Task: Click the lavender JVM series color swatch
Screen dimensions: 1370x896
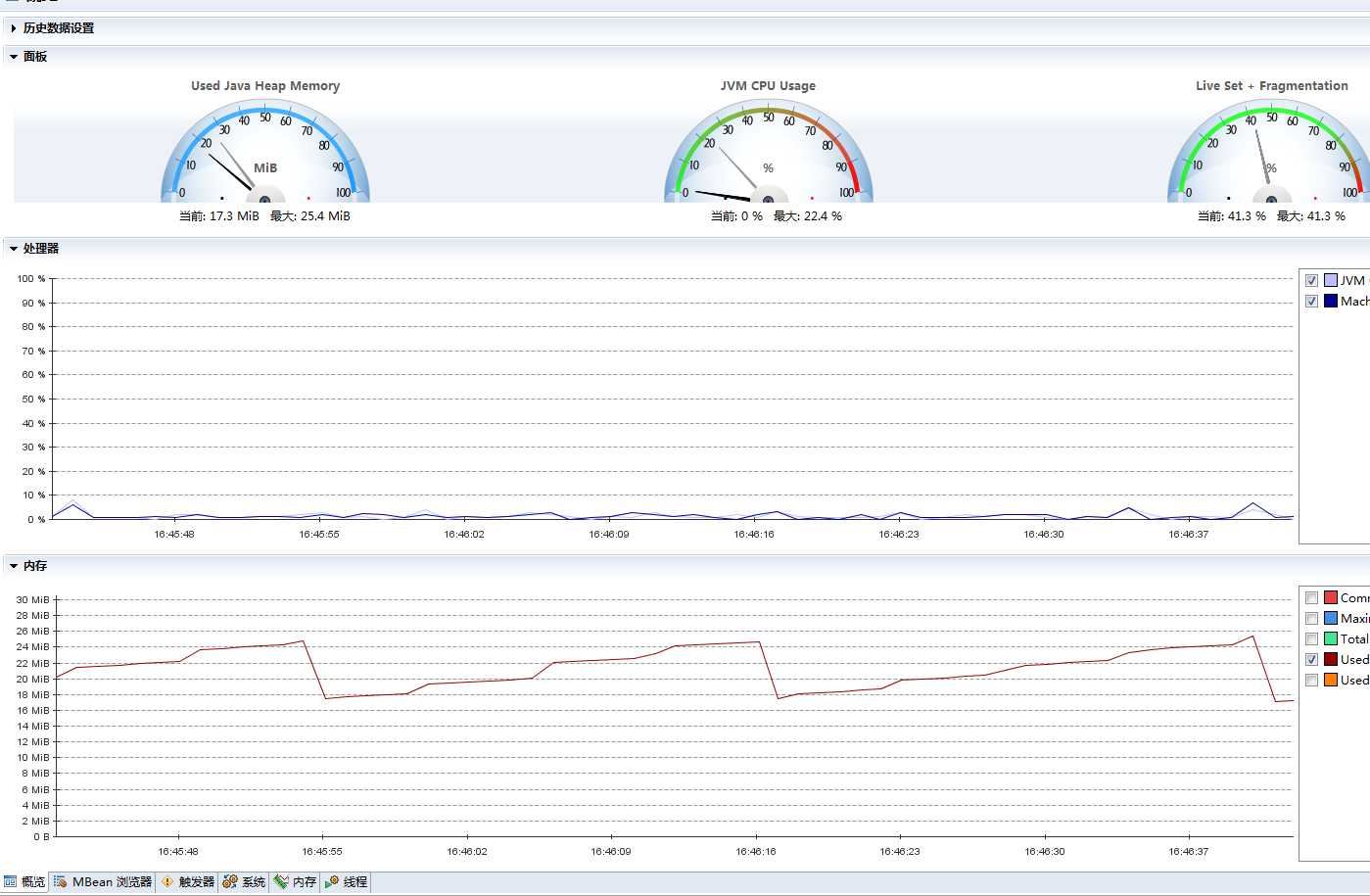Action: tap(1331, 280)
